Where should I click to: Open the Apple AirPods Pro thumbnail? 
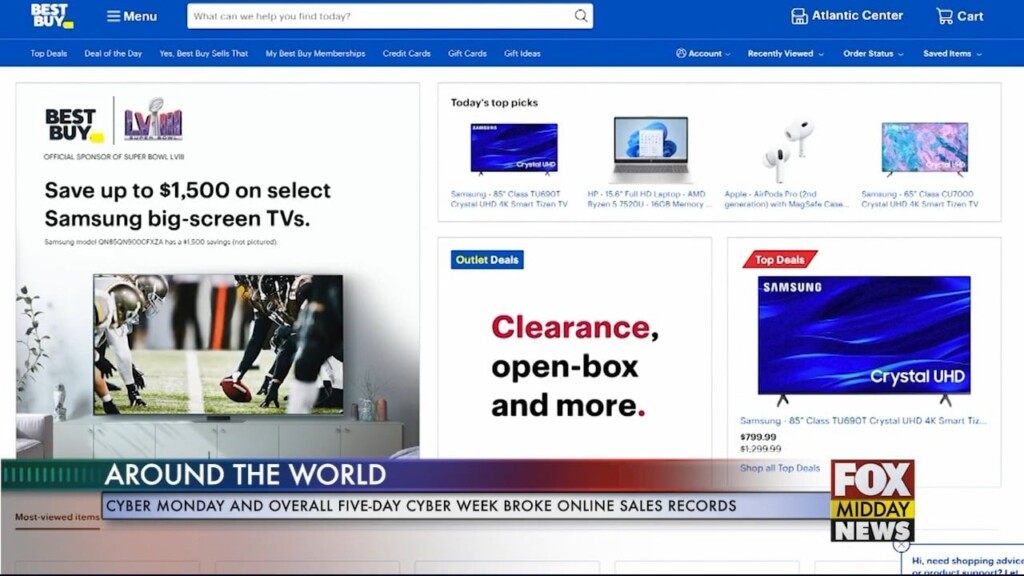click(x=788, y=150)
